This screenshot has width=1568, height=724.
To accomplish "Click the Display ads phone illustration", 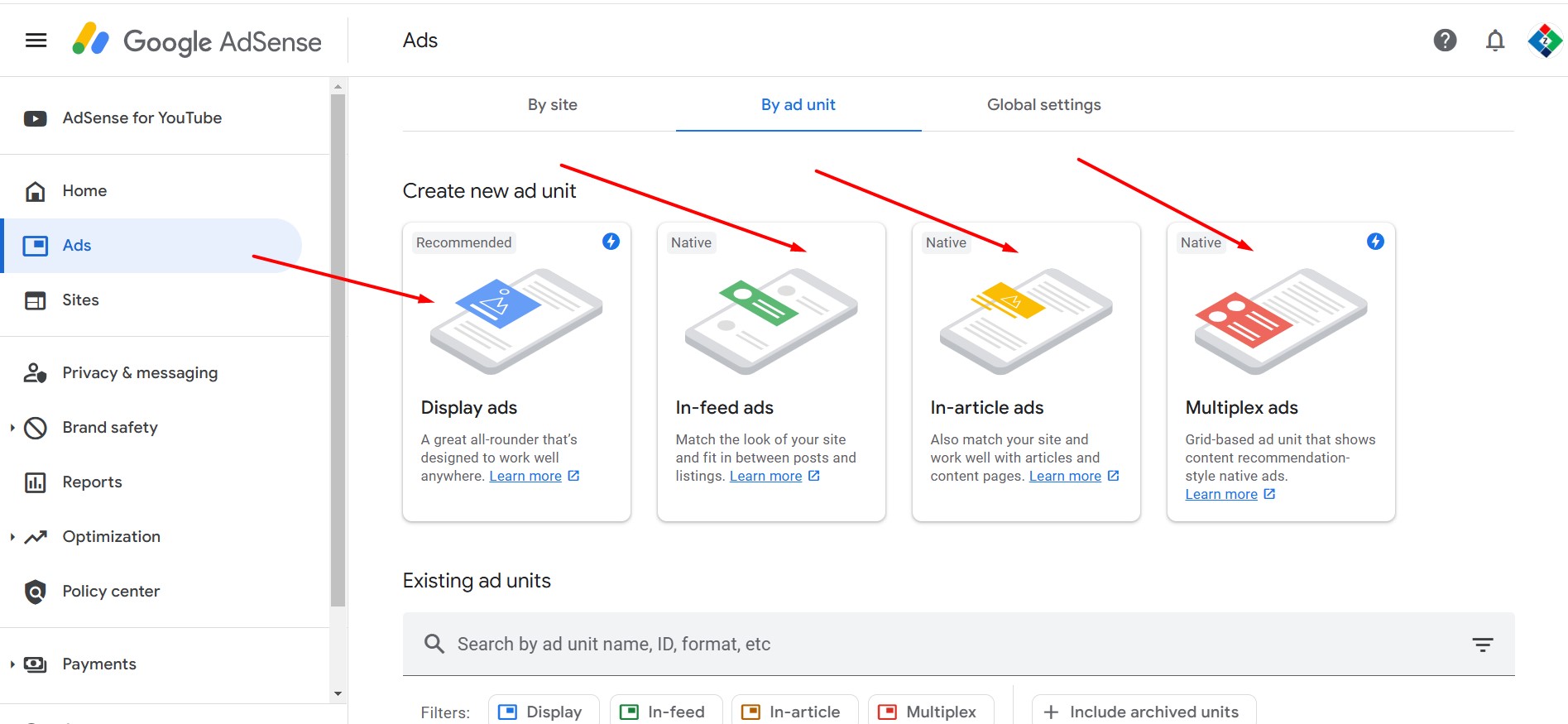I will 516,320.
